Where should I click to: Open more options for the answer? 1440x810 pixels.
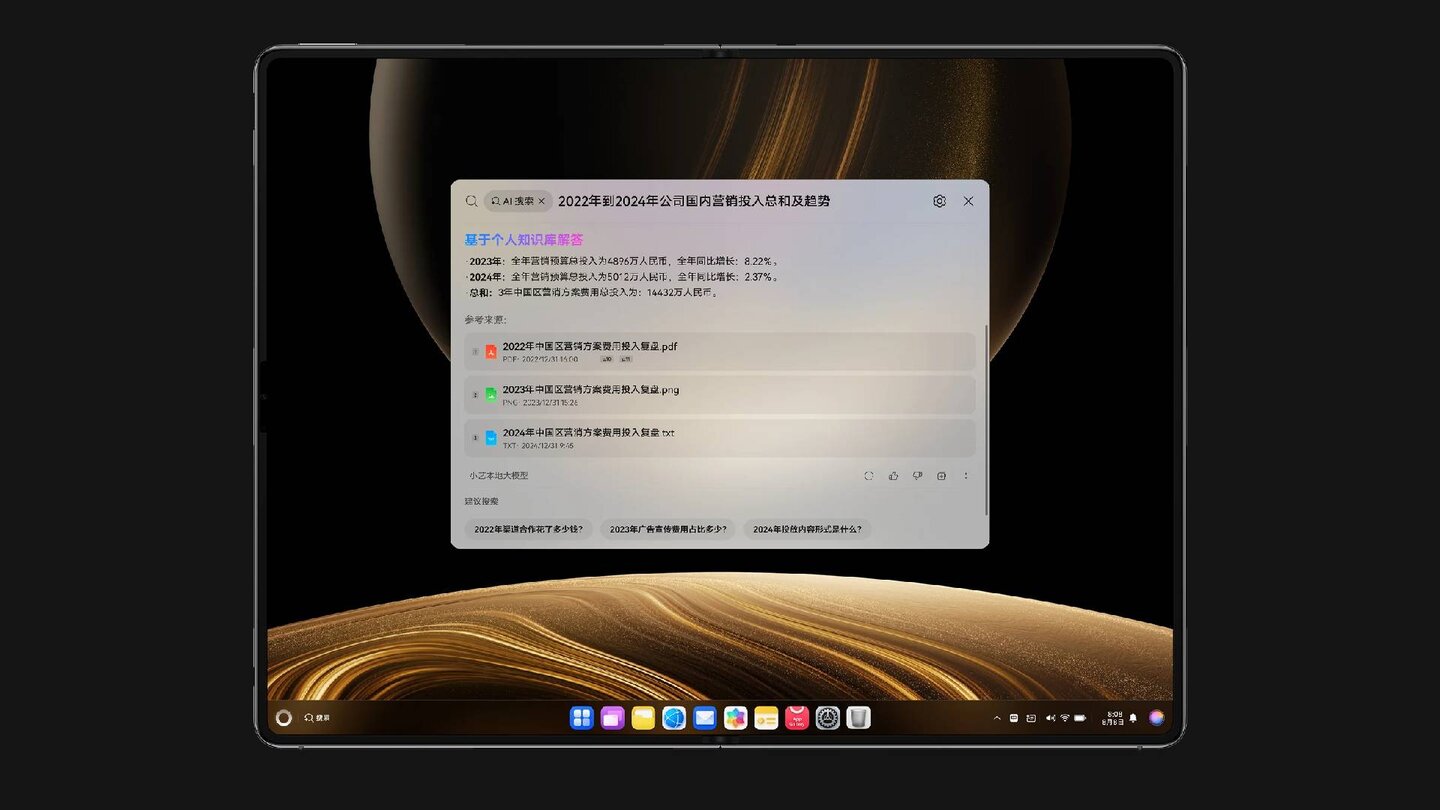click(966, 476)
